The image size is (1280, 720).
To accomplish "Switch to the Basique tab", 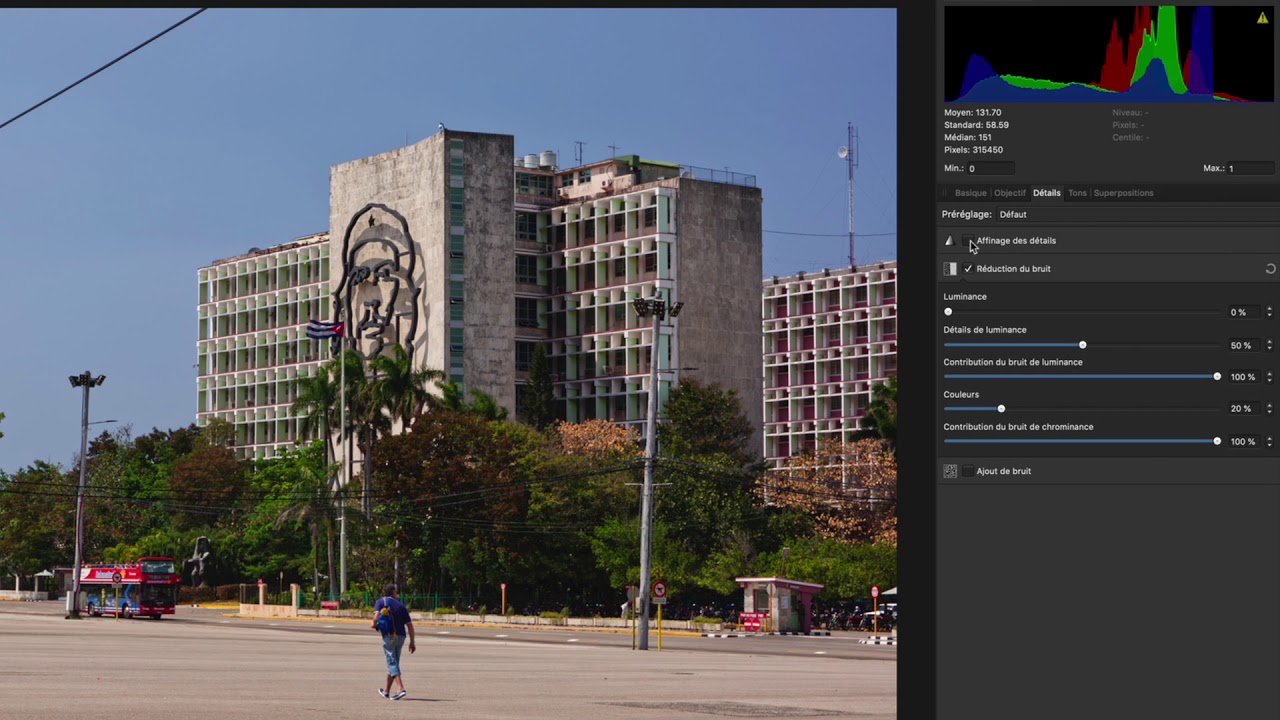I will click(x=970, y=193).
